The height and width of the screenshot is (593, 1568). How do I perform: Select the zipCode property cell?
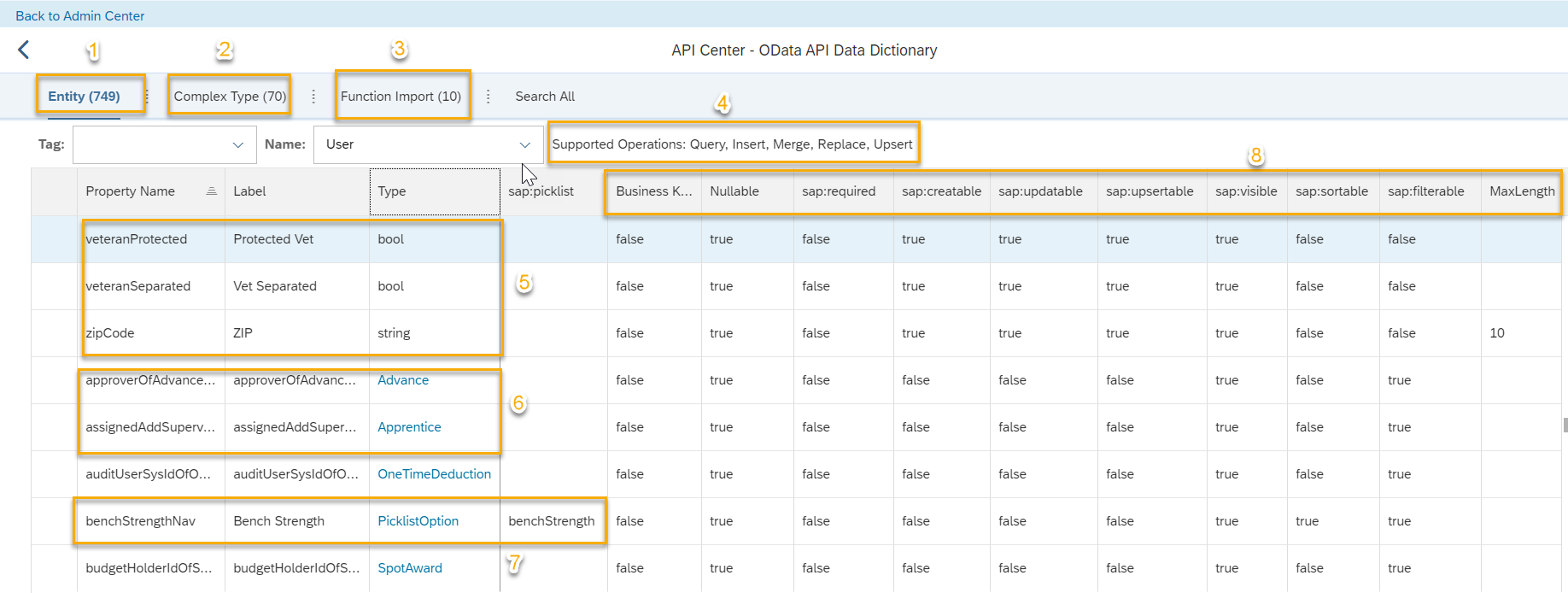(x=151, y=333)
